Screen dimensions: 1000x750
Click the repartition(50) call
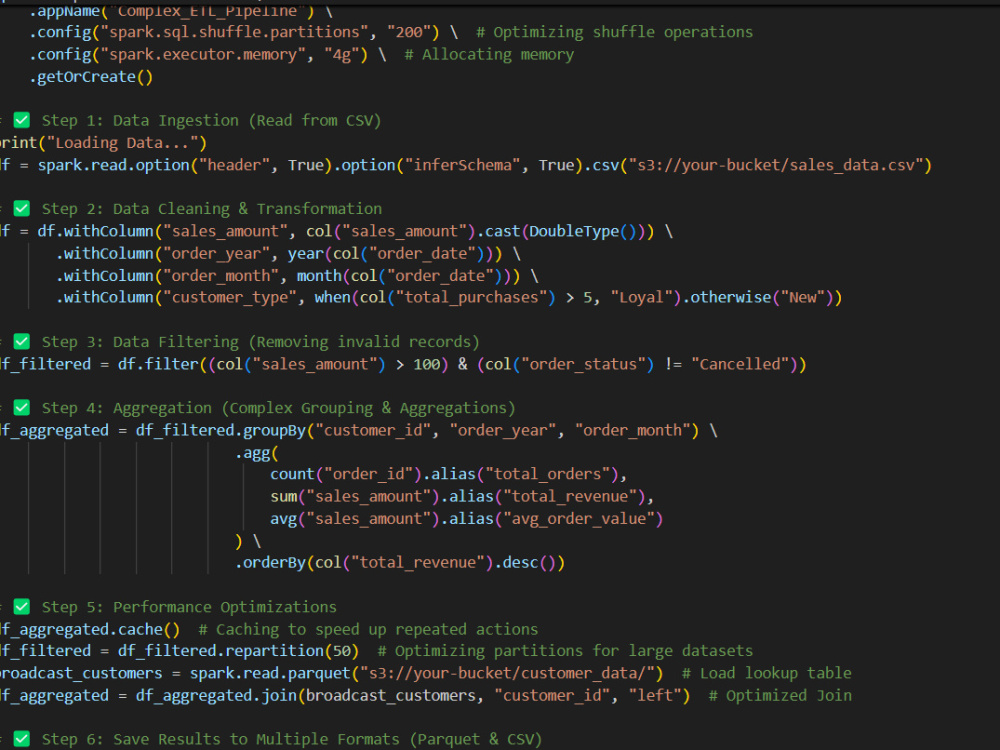point(292,651)
